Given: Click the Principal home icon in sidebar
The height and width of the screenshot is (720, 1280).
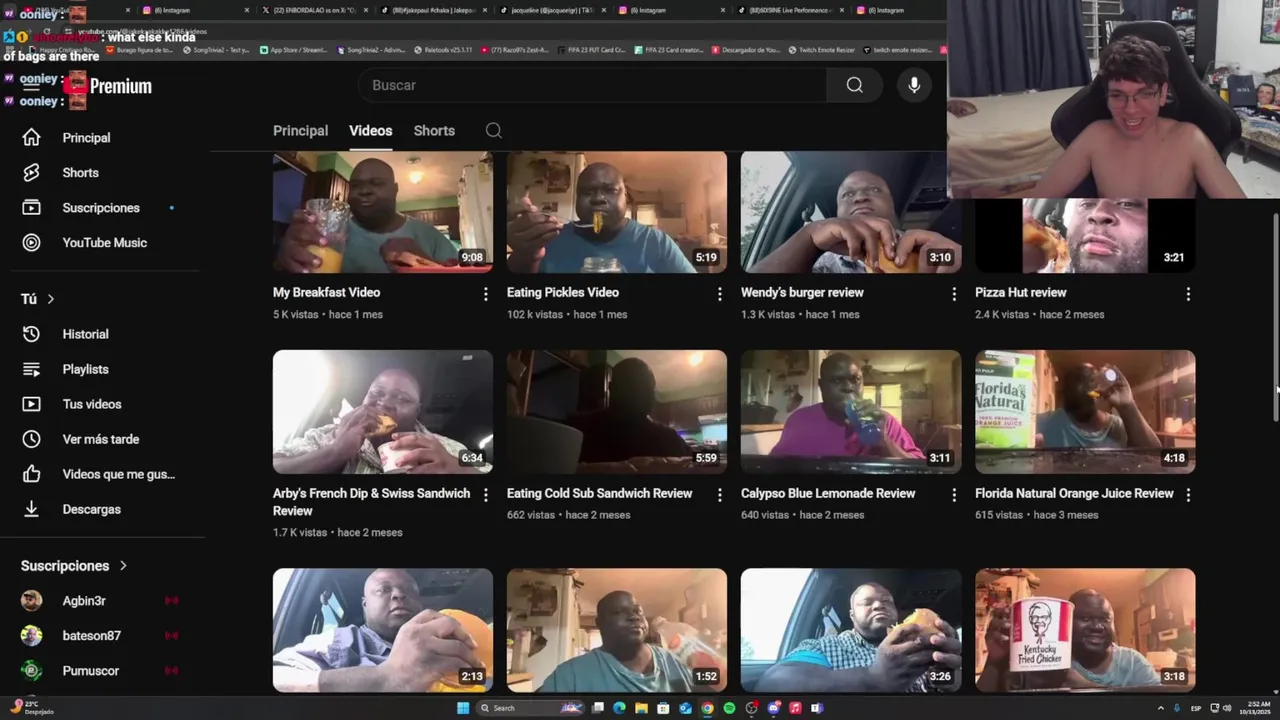Looking at the screenshot, I should click(x=31, y=137).
